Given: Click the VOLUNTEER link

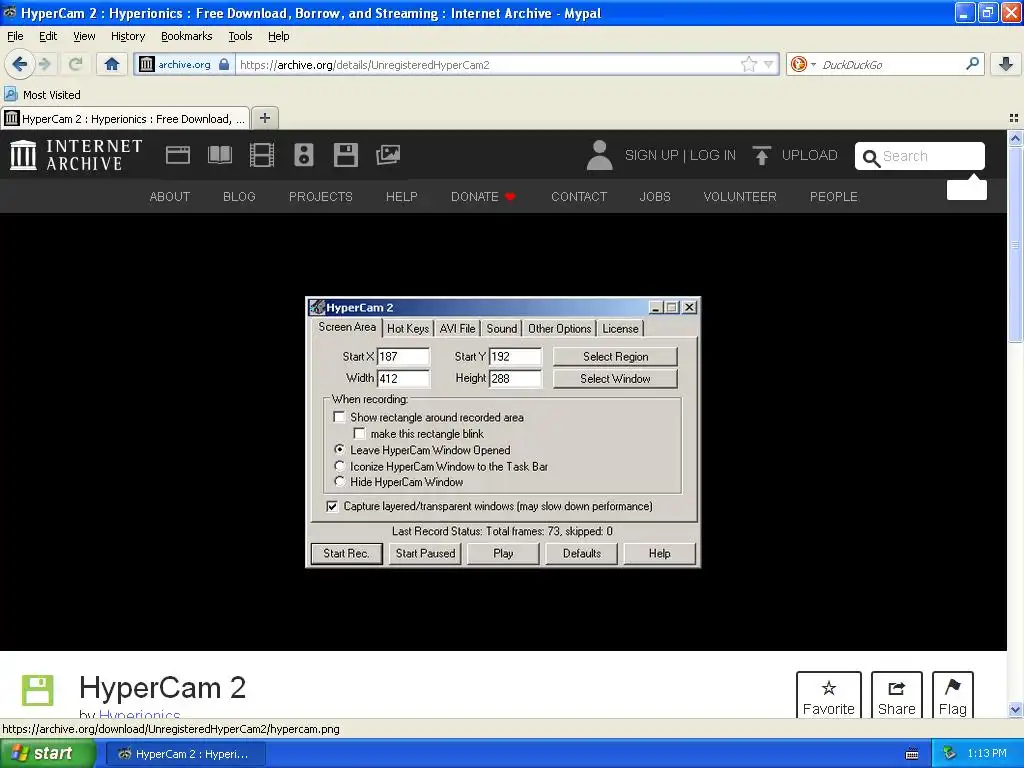Looking at the screenshot, I should [x=740, y=197].
